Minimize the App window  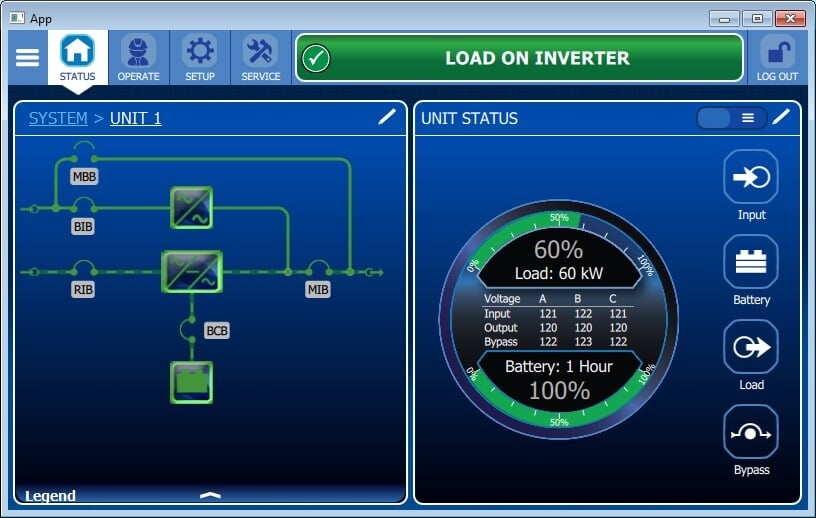pos(724,19)
